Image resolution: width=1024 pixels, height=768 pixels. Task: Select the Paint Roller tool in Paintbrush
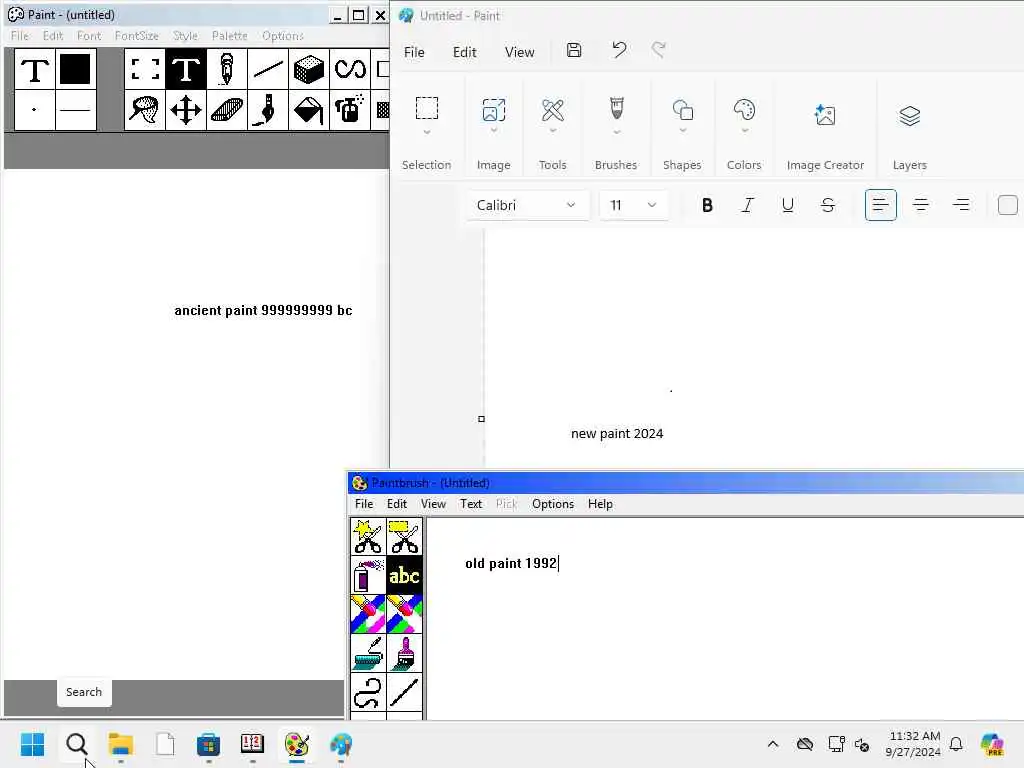coord(368,653)
